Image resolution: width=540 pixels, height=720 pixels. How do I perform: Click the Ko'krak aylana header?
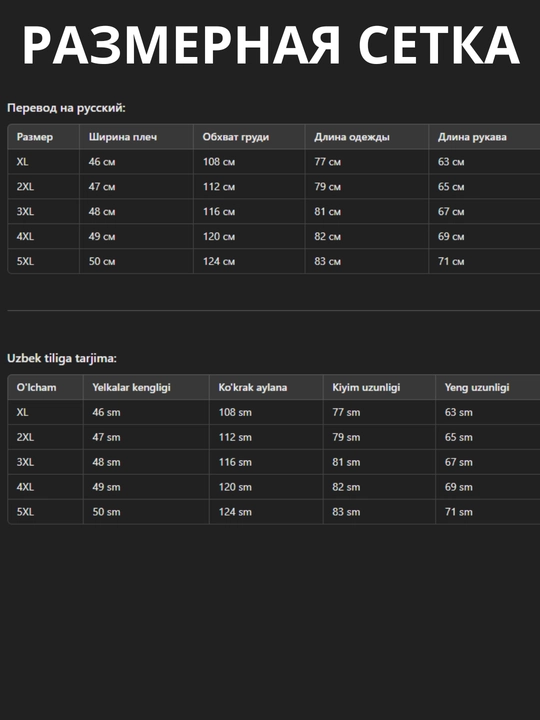[253, 387]
